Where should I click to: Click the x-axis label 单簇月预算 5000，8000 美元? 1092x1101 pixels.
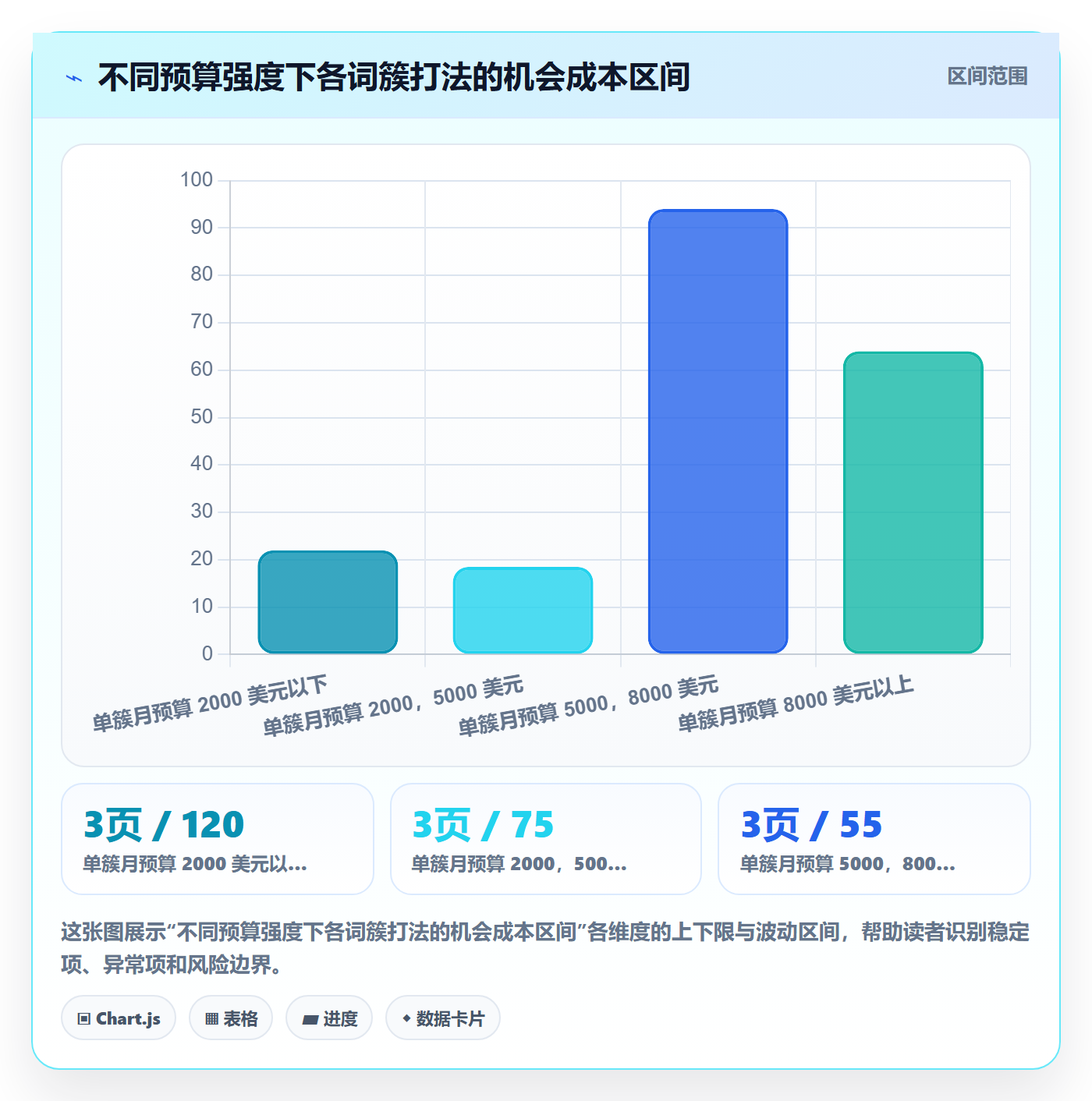tap(588, 706)
